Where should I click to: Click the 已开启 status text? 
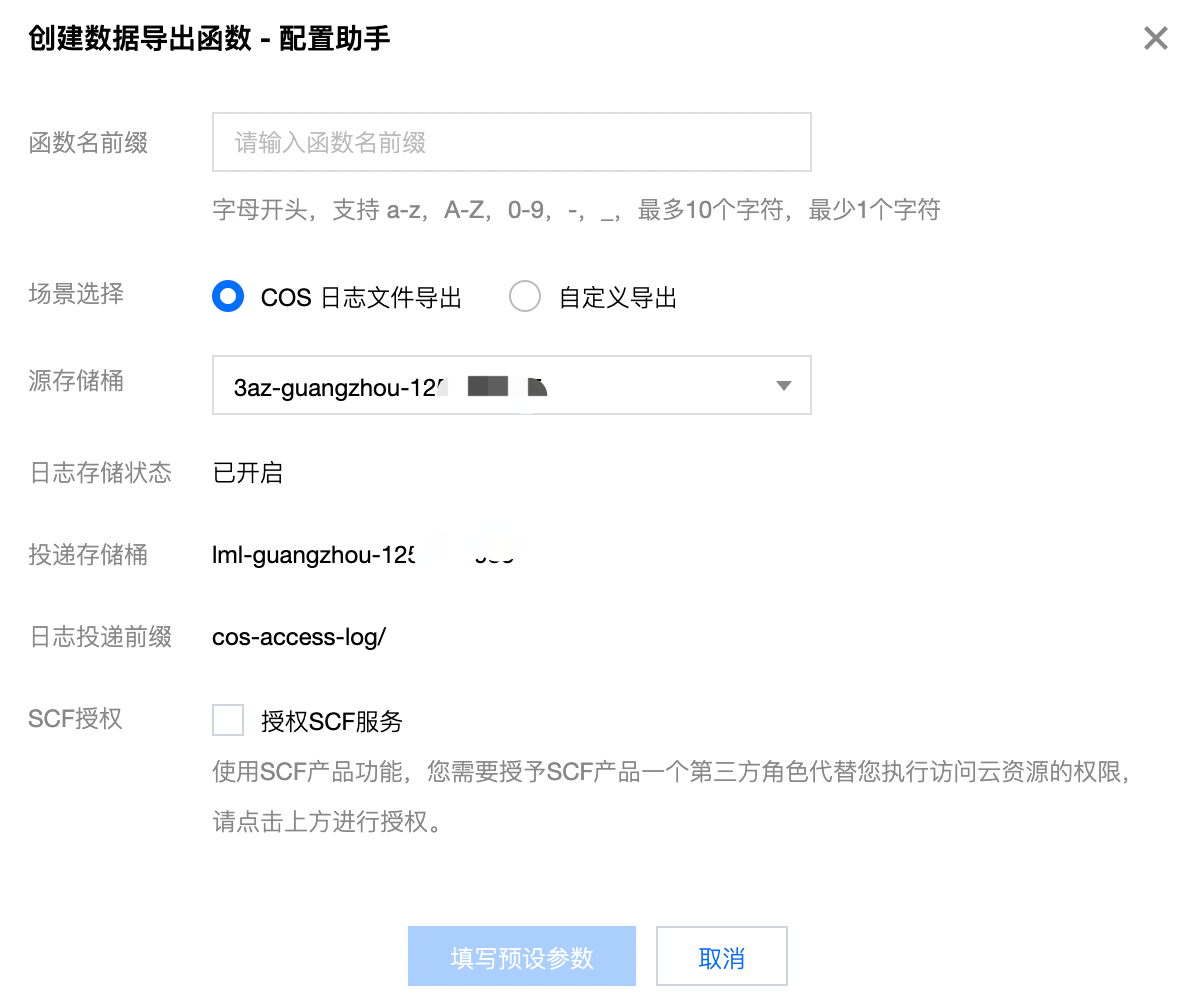[248, 473]
